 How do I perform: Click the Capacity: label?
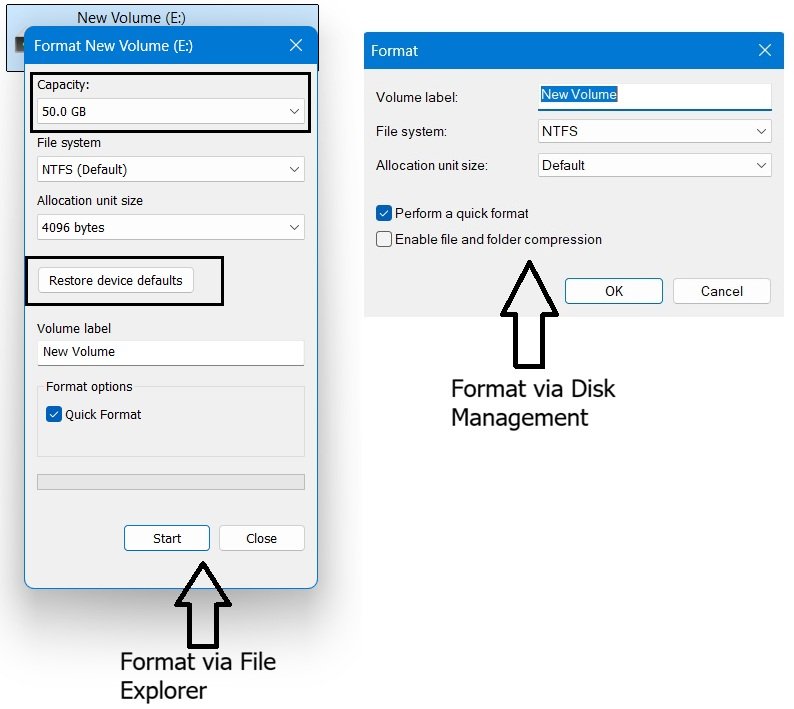(63, 85)
